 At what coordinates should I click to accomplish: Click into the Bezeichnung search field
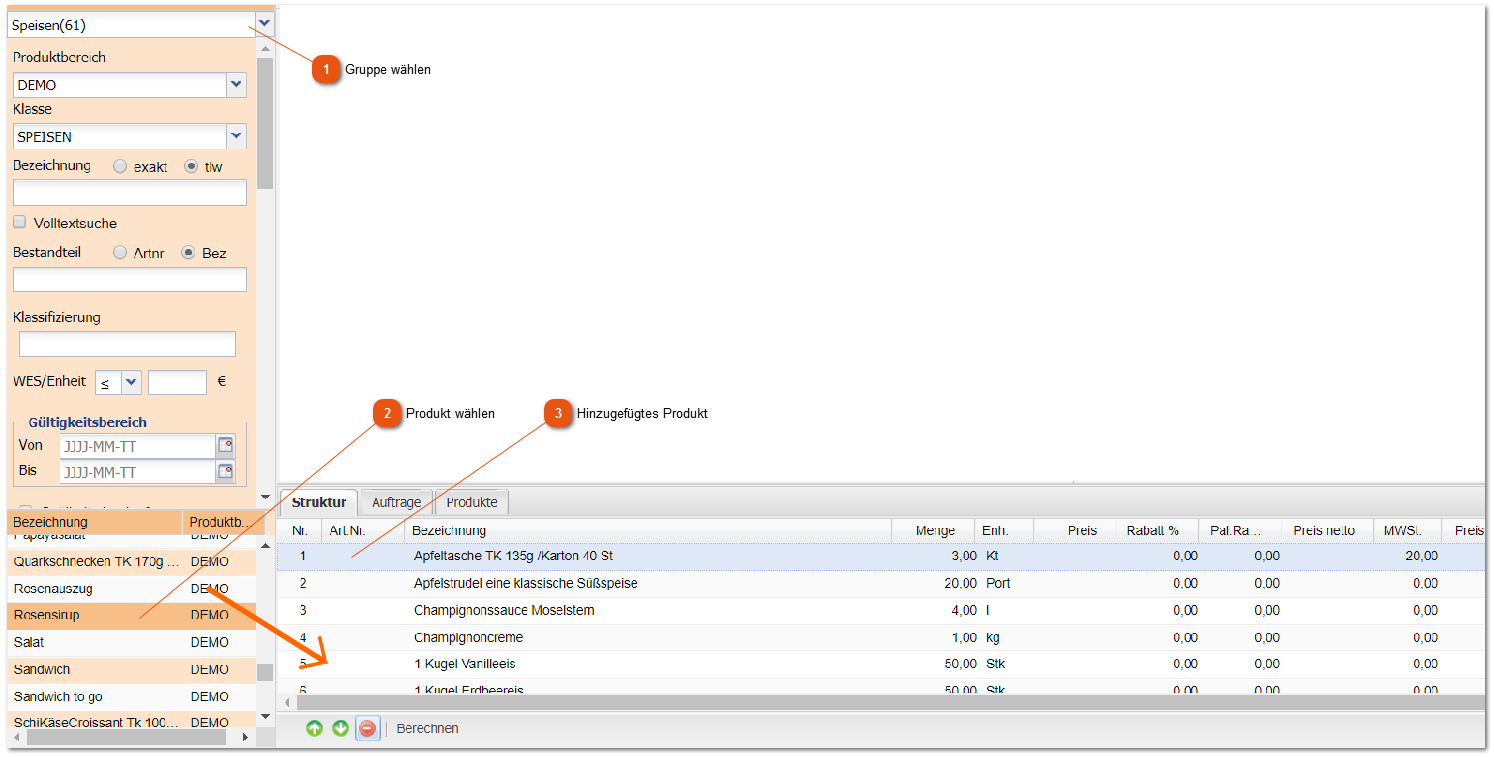click(130, 193)
